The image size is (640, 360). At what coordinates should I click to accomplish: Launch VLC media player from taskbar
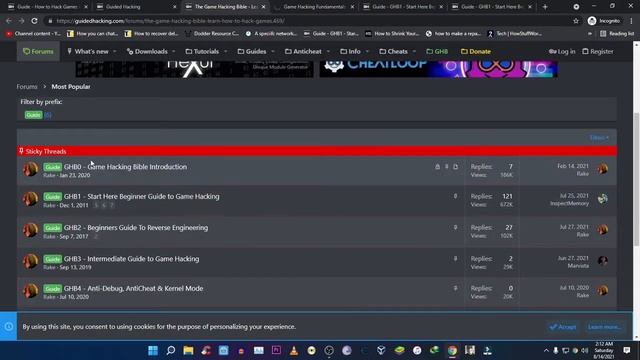tap(294, 350)
